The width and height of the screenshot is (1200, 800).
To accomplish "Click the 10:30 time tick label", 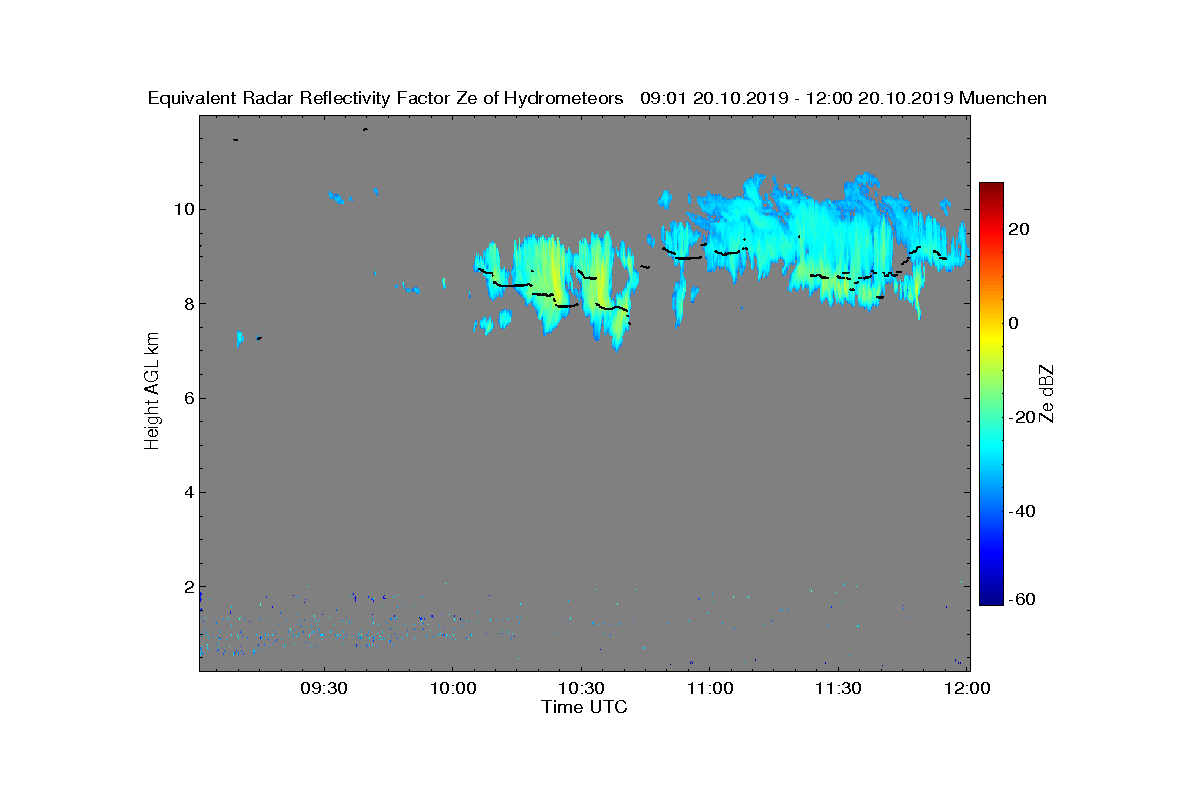I will (581, 688).
